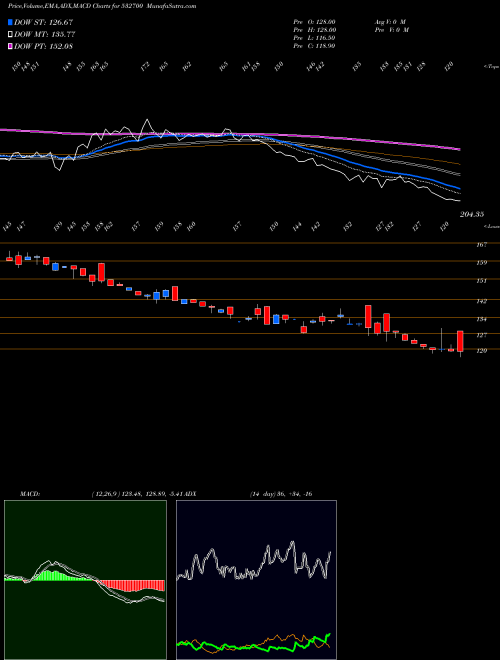Click the 'Pre H: 128.60' high value
Image resolution: width=500 pixels, height=660 pixels.
(x=314, y=30)
